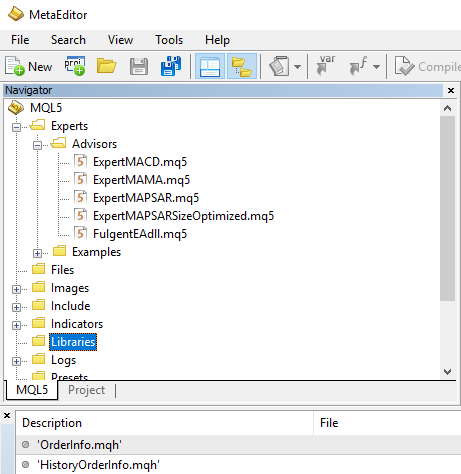Open the function list dropdown arrow

[x=376, y=67]
